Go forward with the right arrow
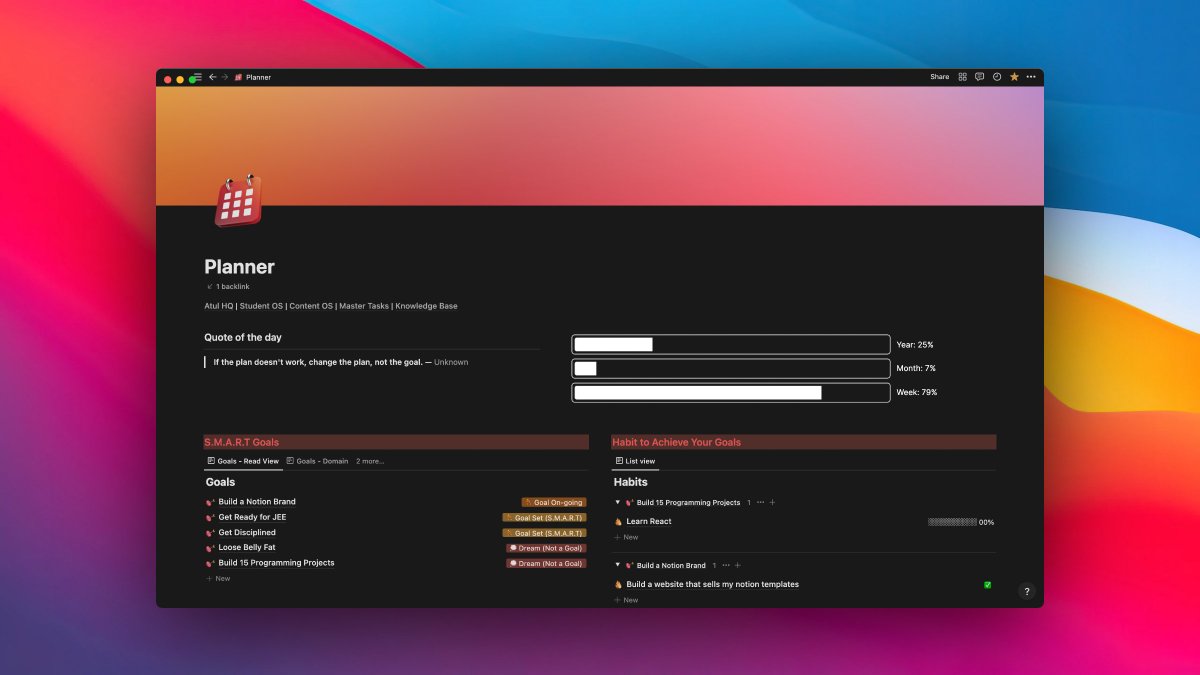The width and height of the screenshot is (1200, 675). [225, 77]
